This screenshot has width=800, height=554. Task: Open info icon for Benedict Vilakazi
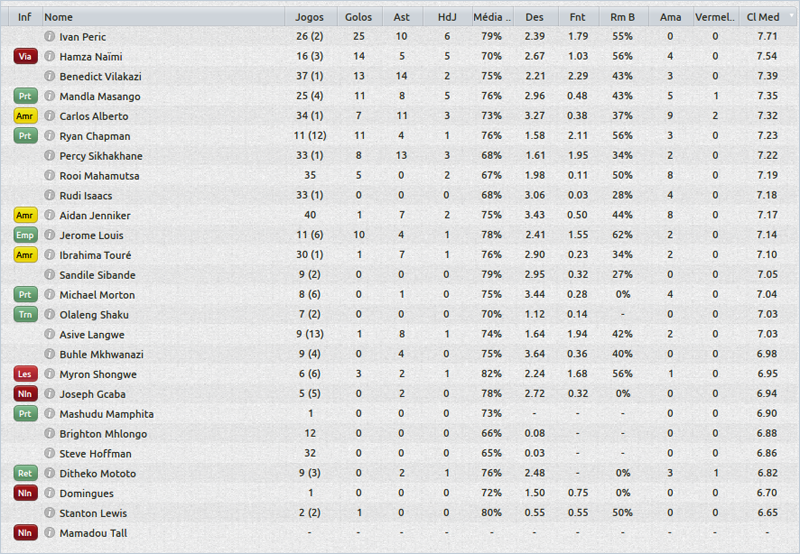pos(49,76)
